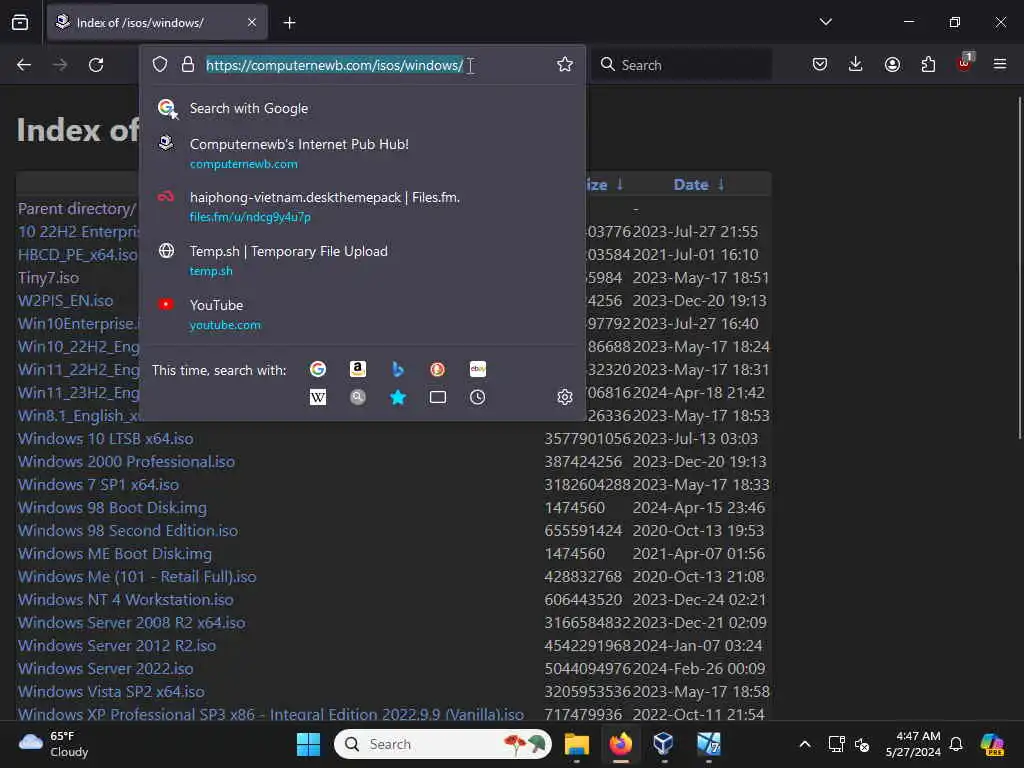The image size is (1024, 768).
Task: Click the page vertical scrollbar
Action: coord(1019,268)
